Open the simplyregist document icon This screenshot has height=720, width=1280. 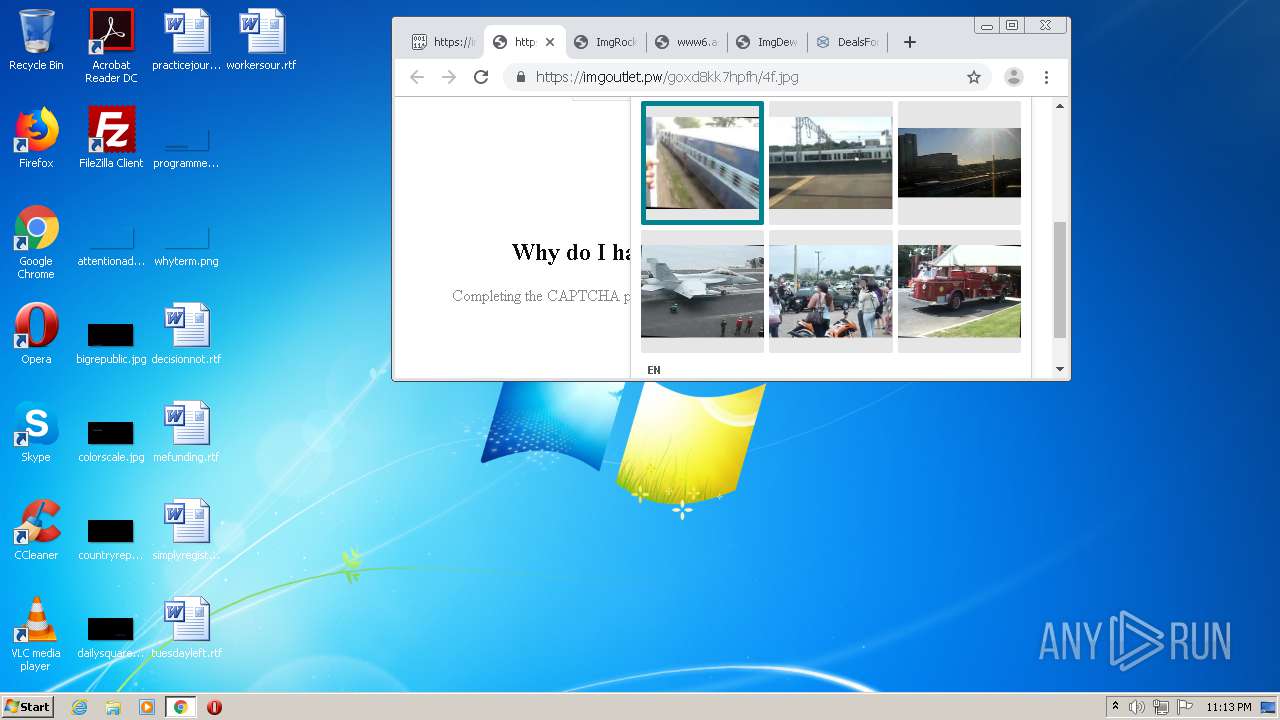pyautogui.click(x=186, y=530)
